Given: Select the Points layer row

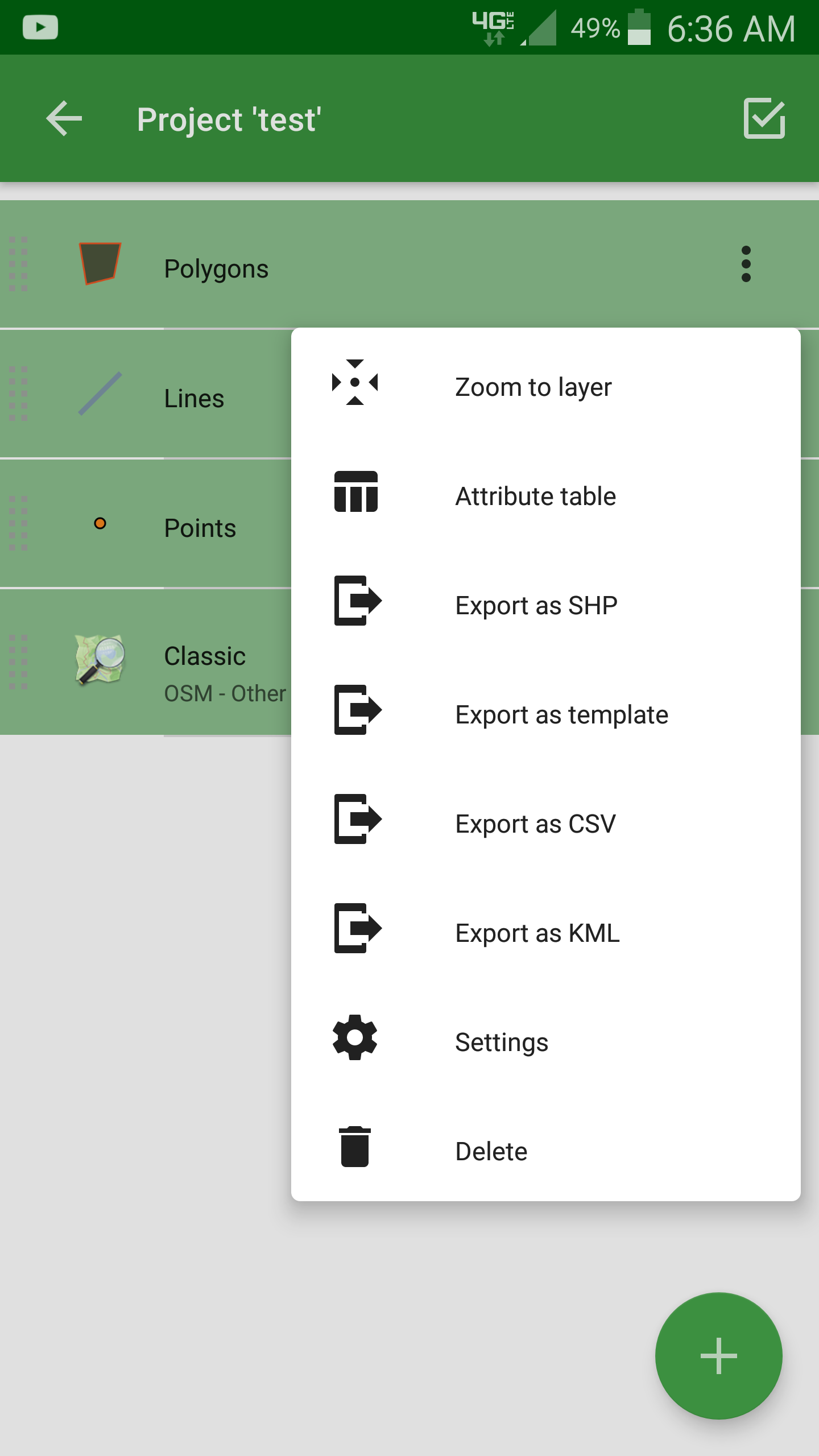Looking at the screenshot, I should [146, 523].
